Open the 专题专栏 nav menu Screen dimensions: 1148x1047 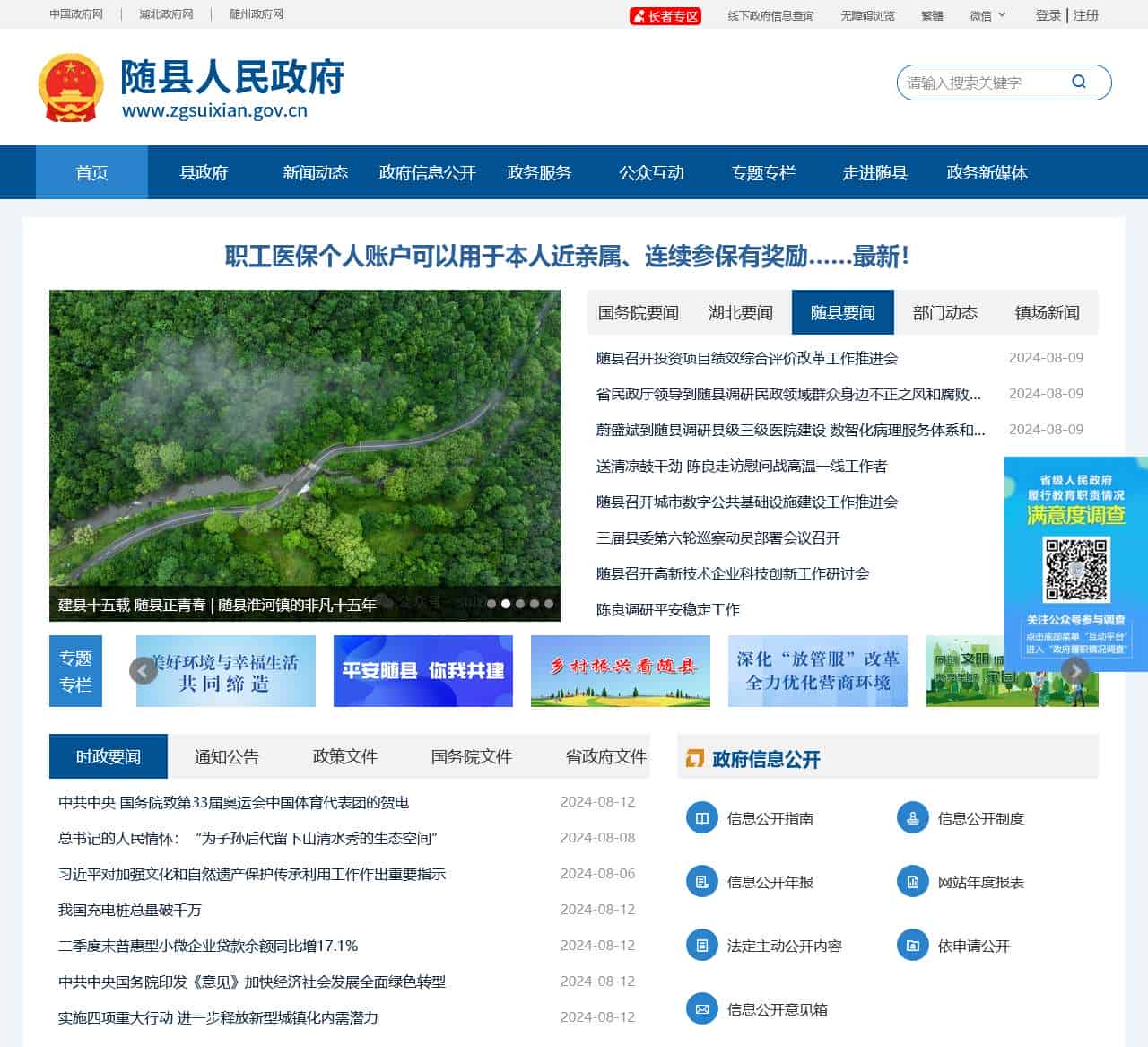coord(763,172)
